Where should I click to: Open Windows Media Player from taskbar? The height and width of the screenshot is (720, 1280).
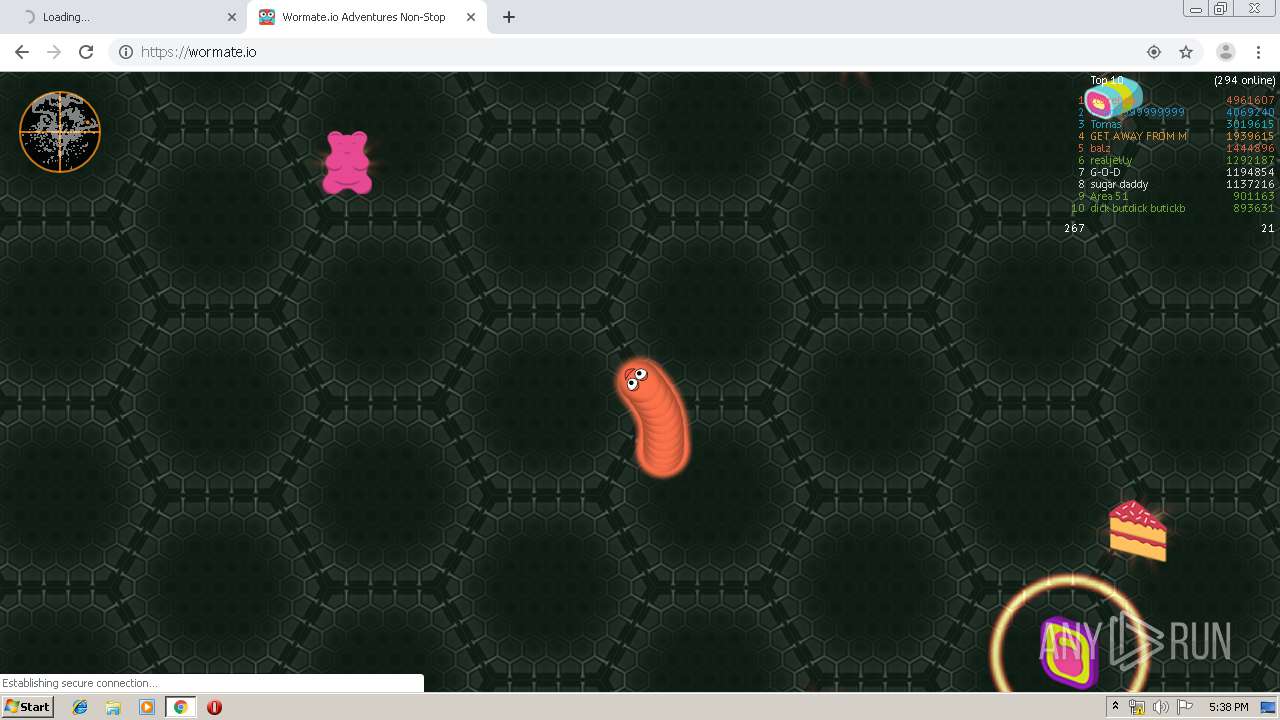pos(147,707)
